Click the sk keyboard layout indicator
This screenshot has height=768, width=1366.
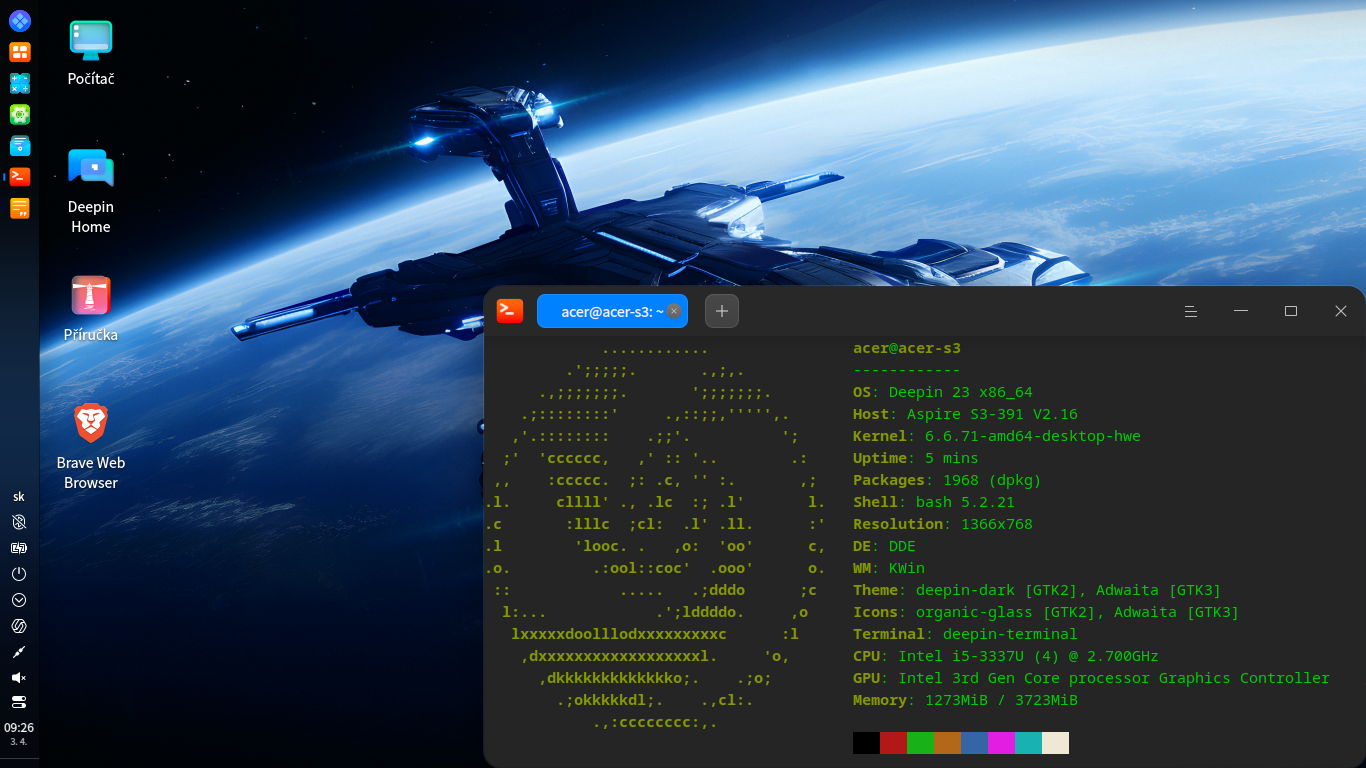pyautogui.click(x=19, y=496)
